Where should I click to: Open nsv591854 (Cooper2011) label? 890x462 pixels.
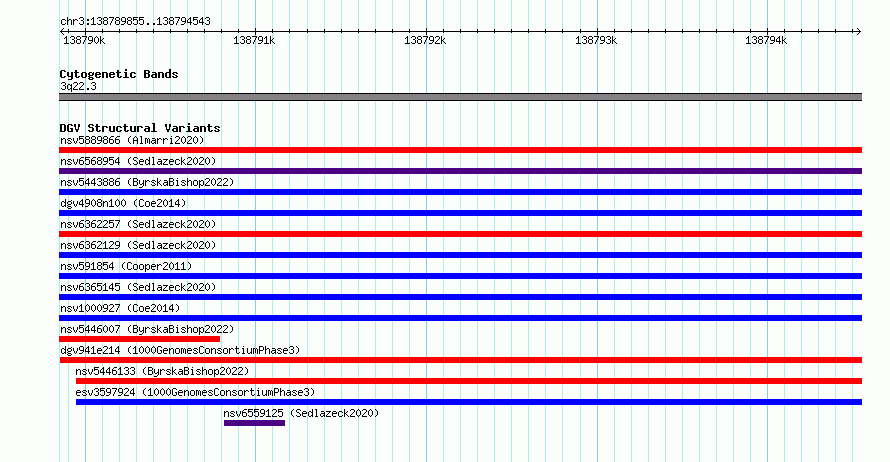point(126,266)
